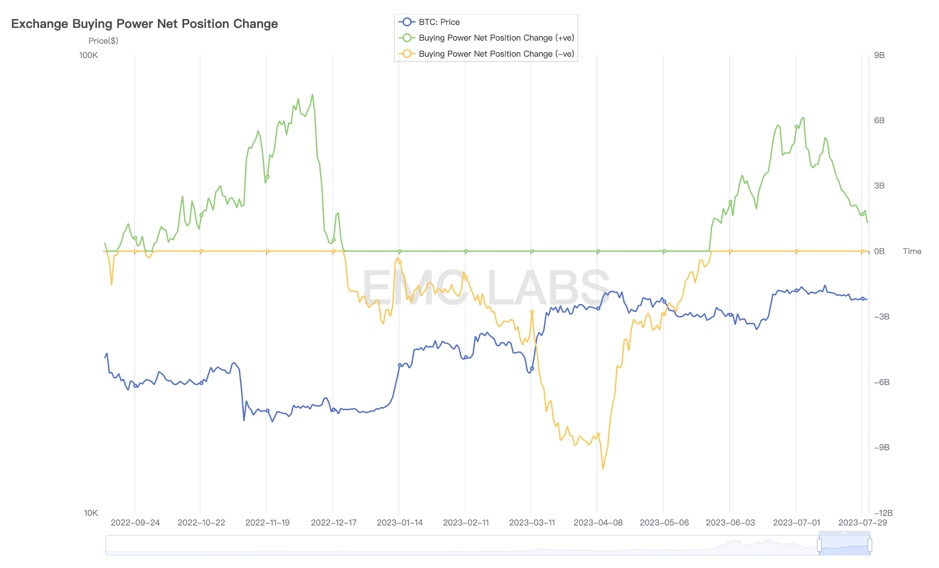Click the unselected left portion of zoom bar

(461, 545)
